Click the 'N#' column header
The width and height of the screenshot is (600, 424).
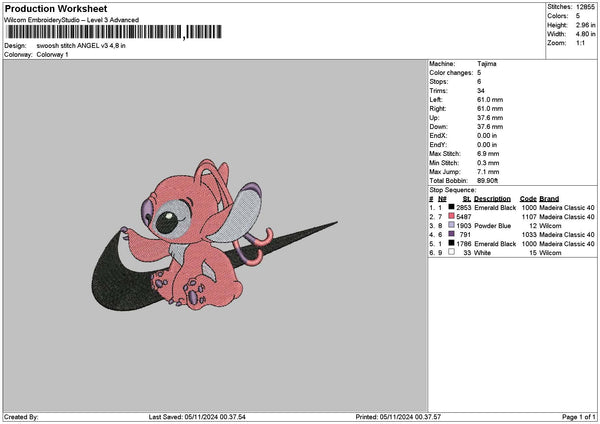[442, 199]
